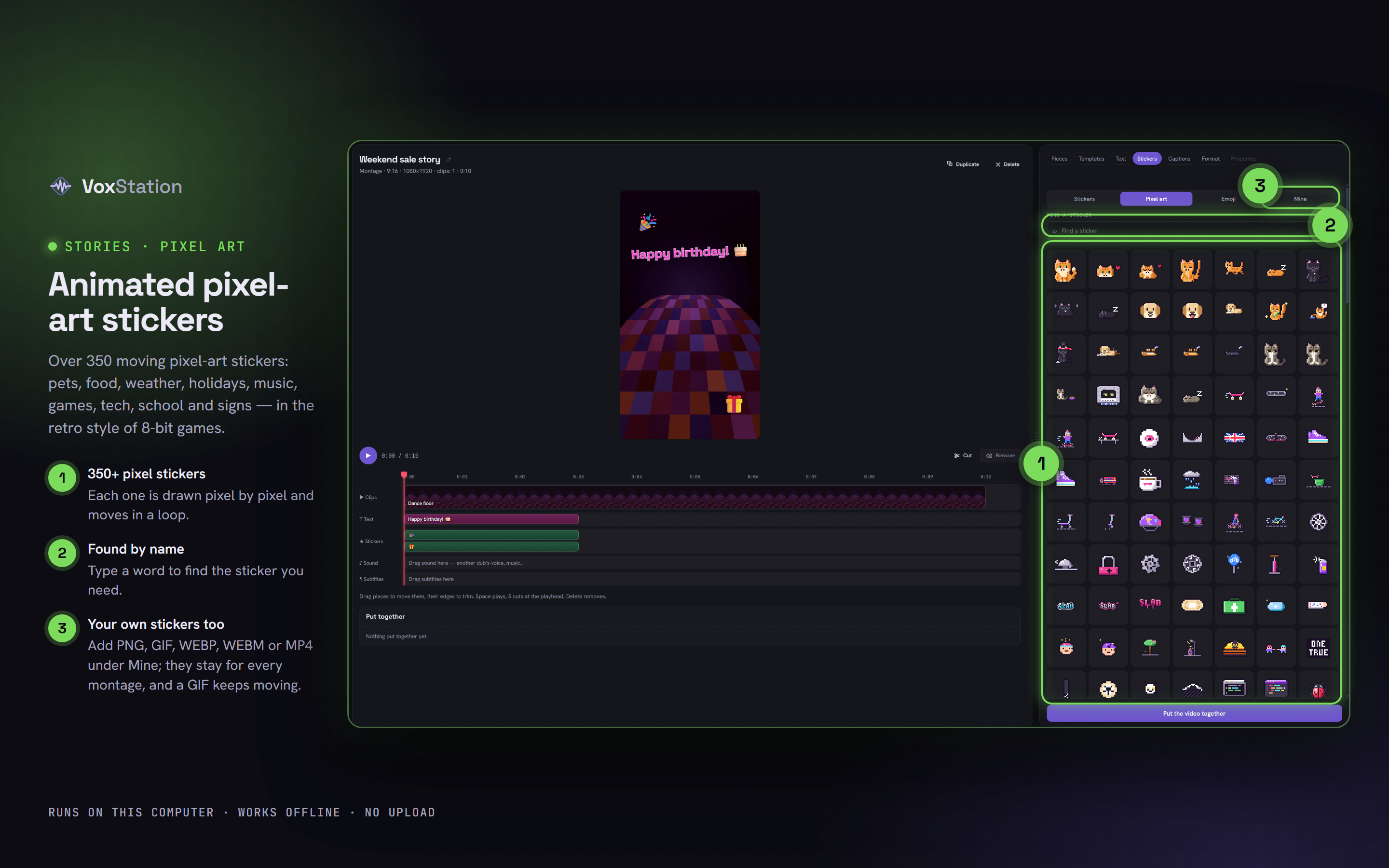Go to the Captions tab
The width and height of the screenshot is (1389, 868).
[x=1179, y=159]
